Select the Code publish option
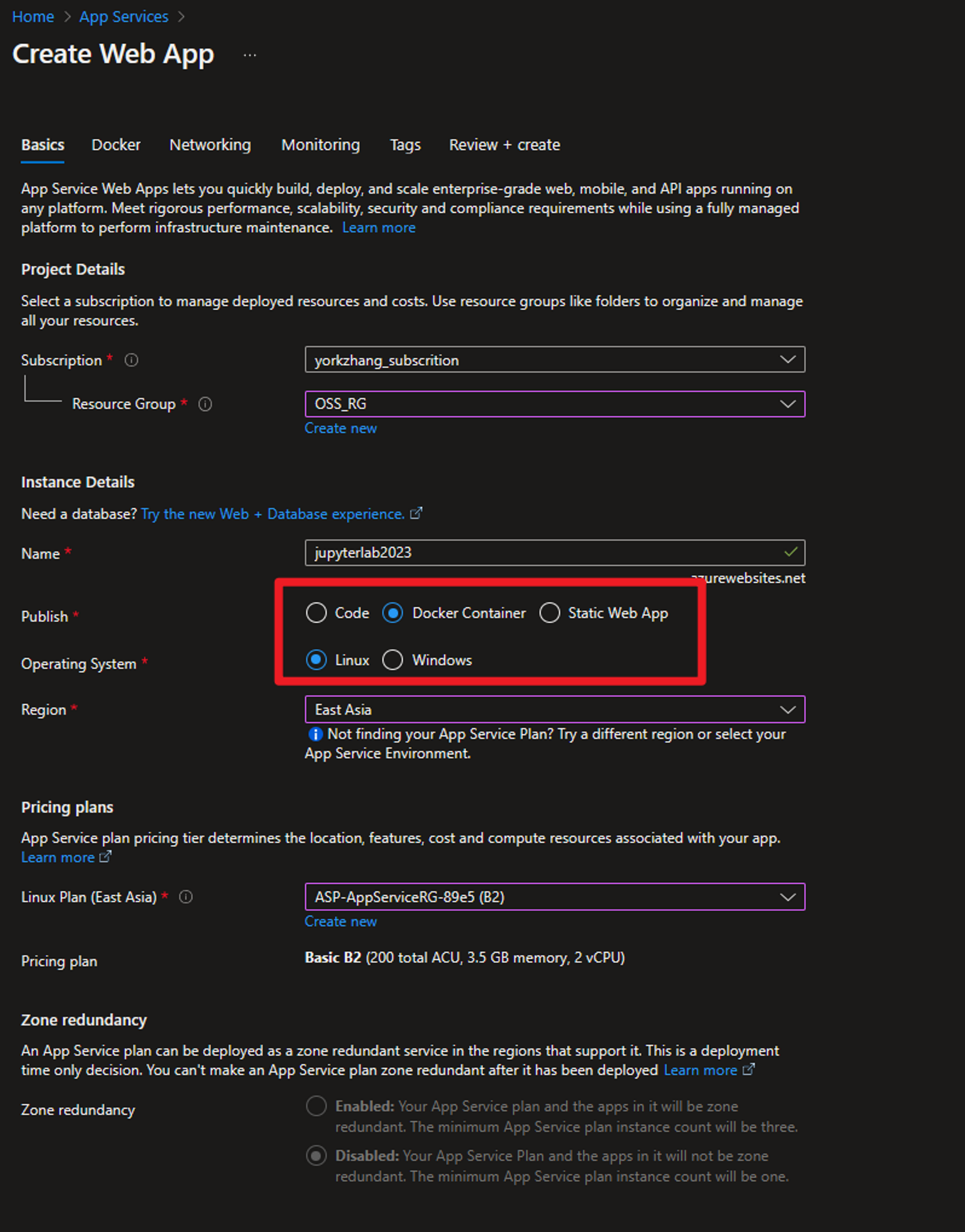Image resolution: width=965 pixels, height=1232 pixels. (x=317, y=613)
